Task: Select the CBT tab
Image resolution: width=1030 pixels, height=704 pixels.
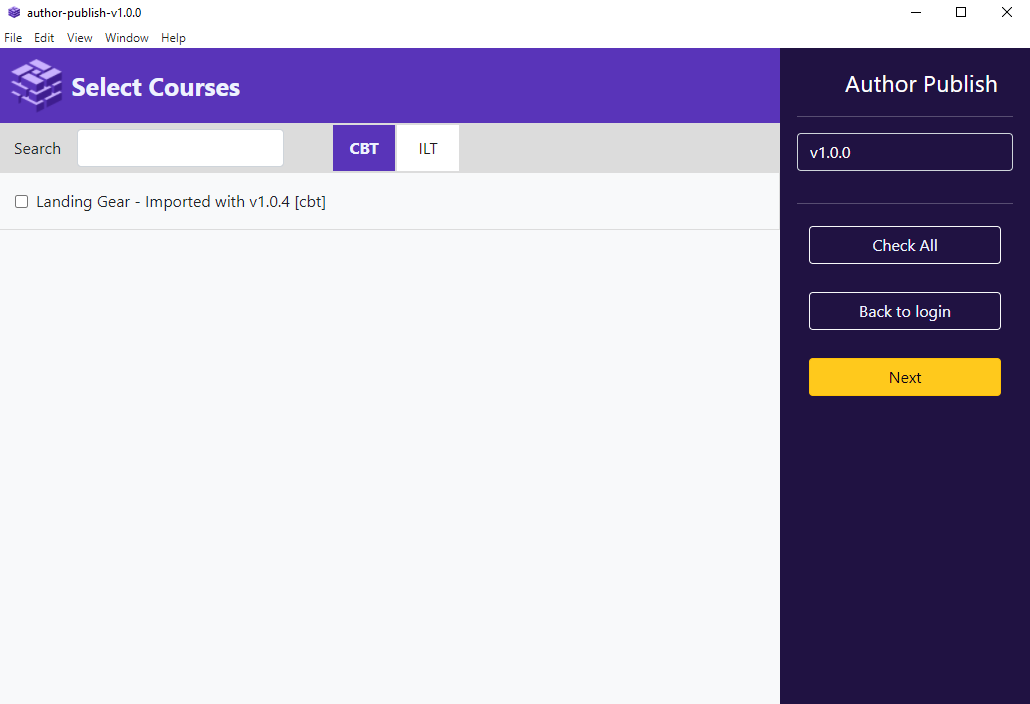Action: pyautogui.click(x=363, y=148)
